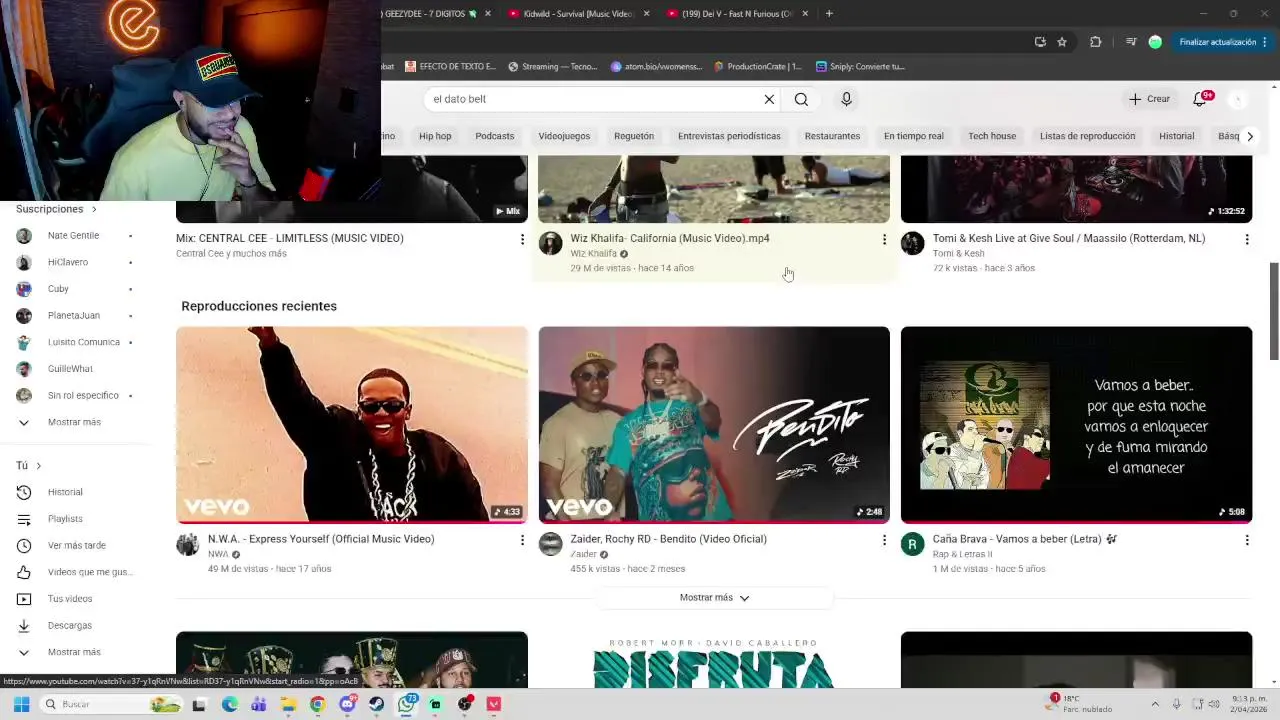Open Tus videos in the sidebar
The height and width of the screenshot is (720, 1280).
(70, 599)
